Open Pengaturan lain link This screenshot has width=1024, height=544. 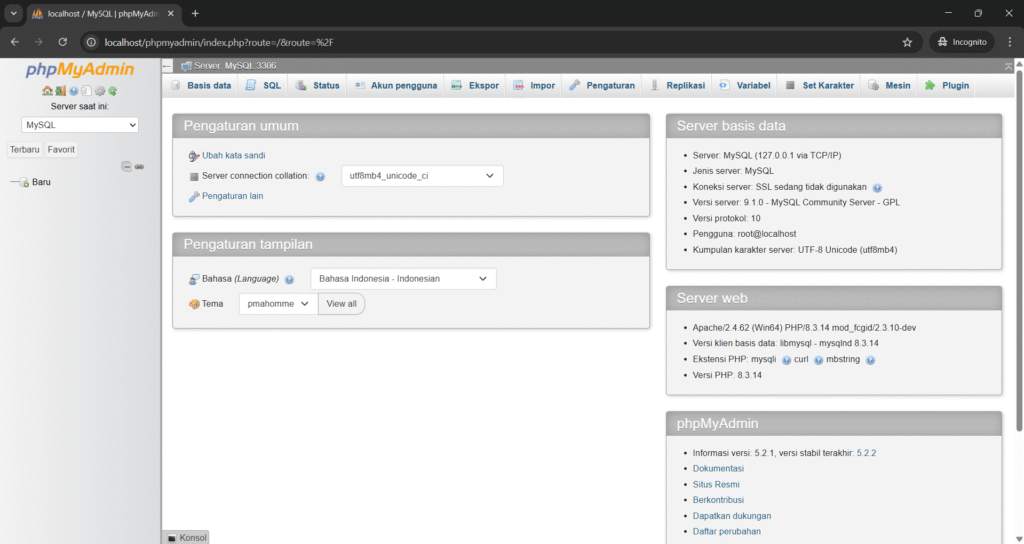click(232, 196)
